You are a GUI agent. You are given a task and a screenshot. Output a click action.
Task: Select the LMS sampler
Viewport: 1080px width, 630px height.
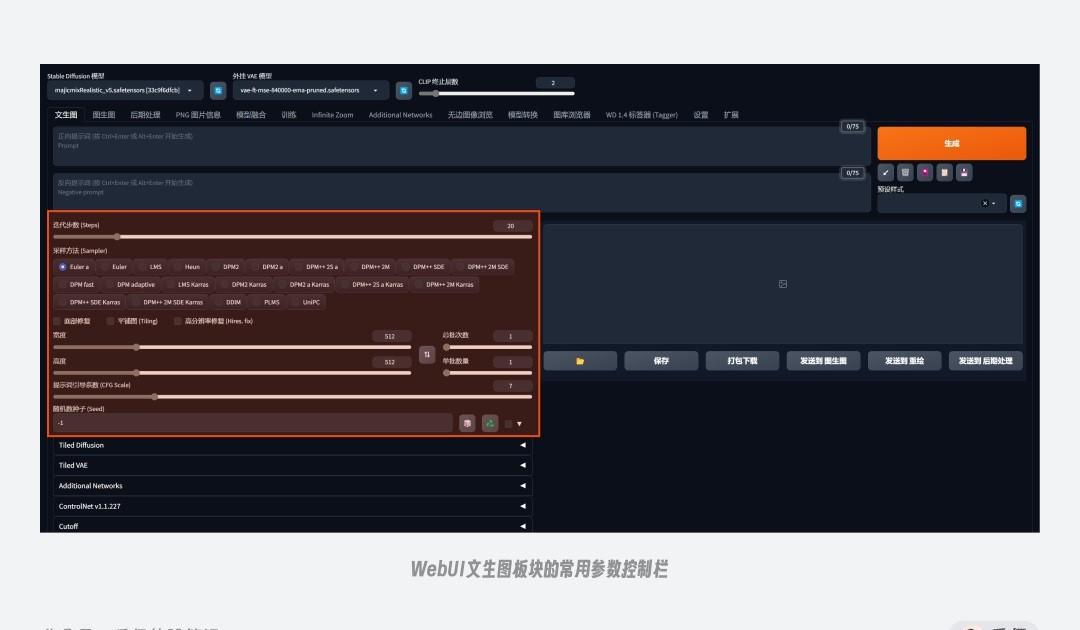click(x=150, y=266)
